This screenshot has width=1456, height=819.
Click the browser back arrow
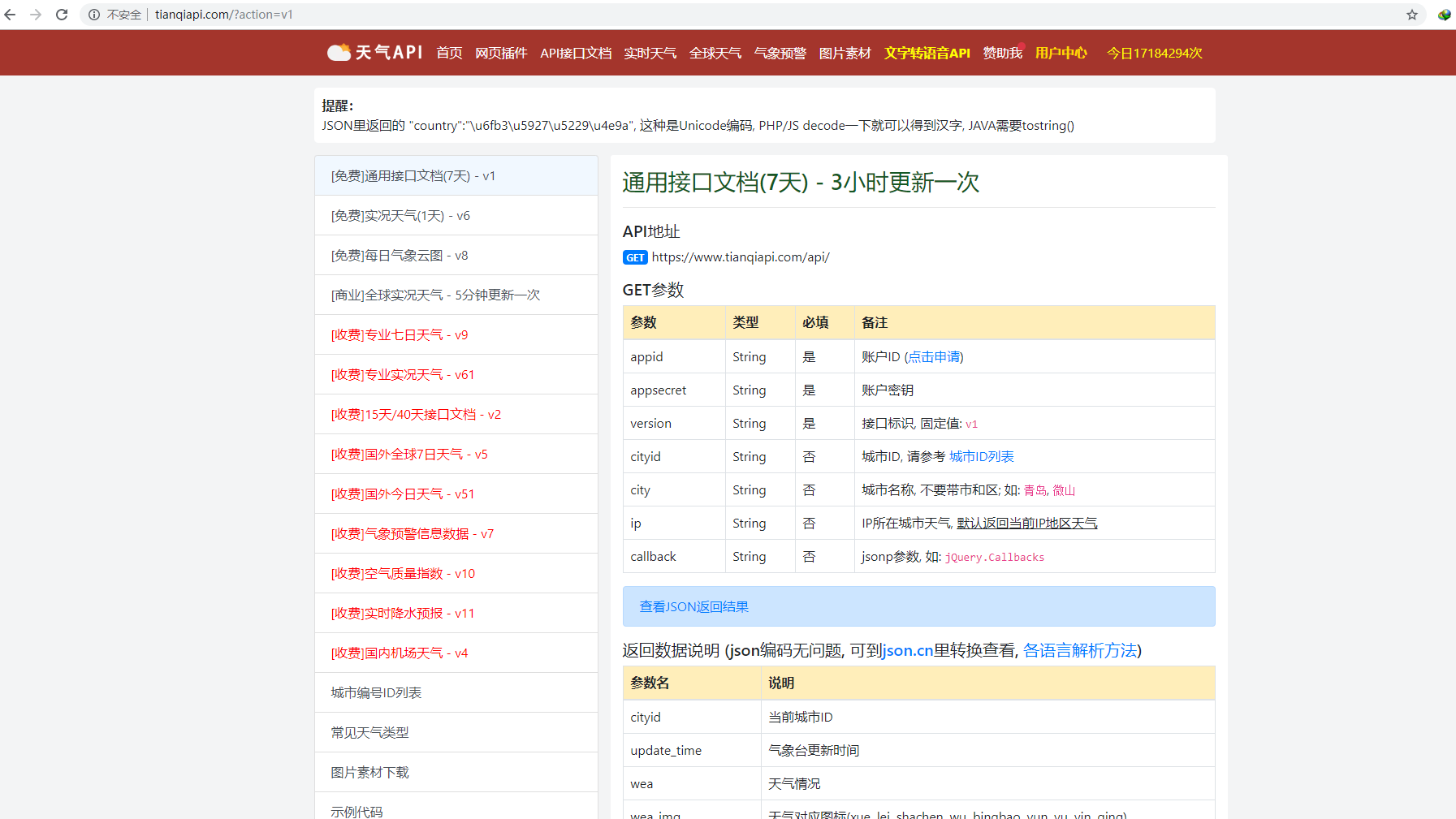click(11, 15)
